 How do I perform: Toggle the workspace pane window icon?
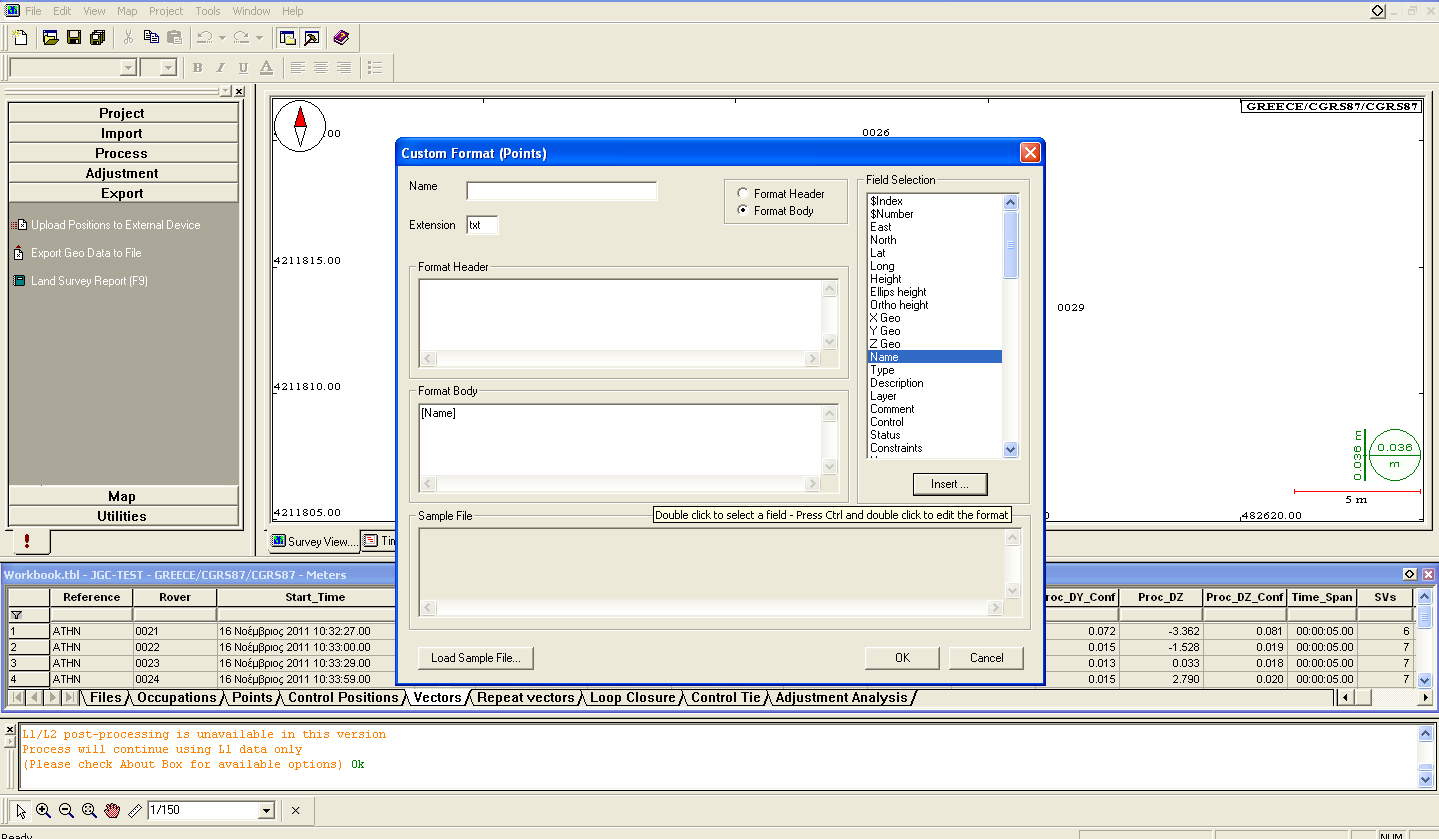(288, 38)
